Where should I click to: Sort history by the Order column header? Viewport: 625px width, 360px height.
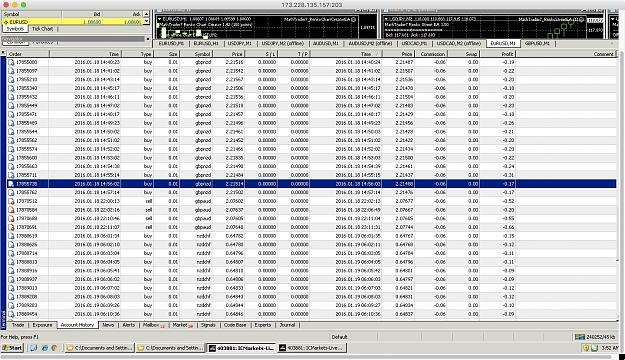pos(28,54)
